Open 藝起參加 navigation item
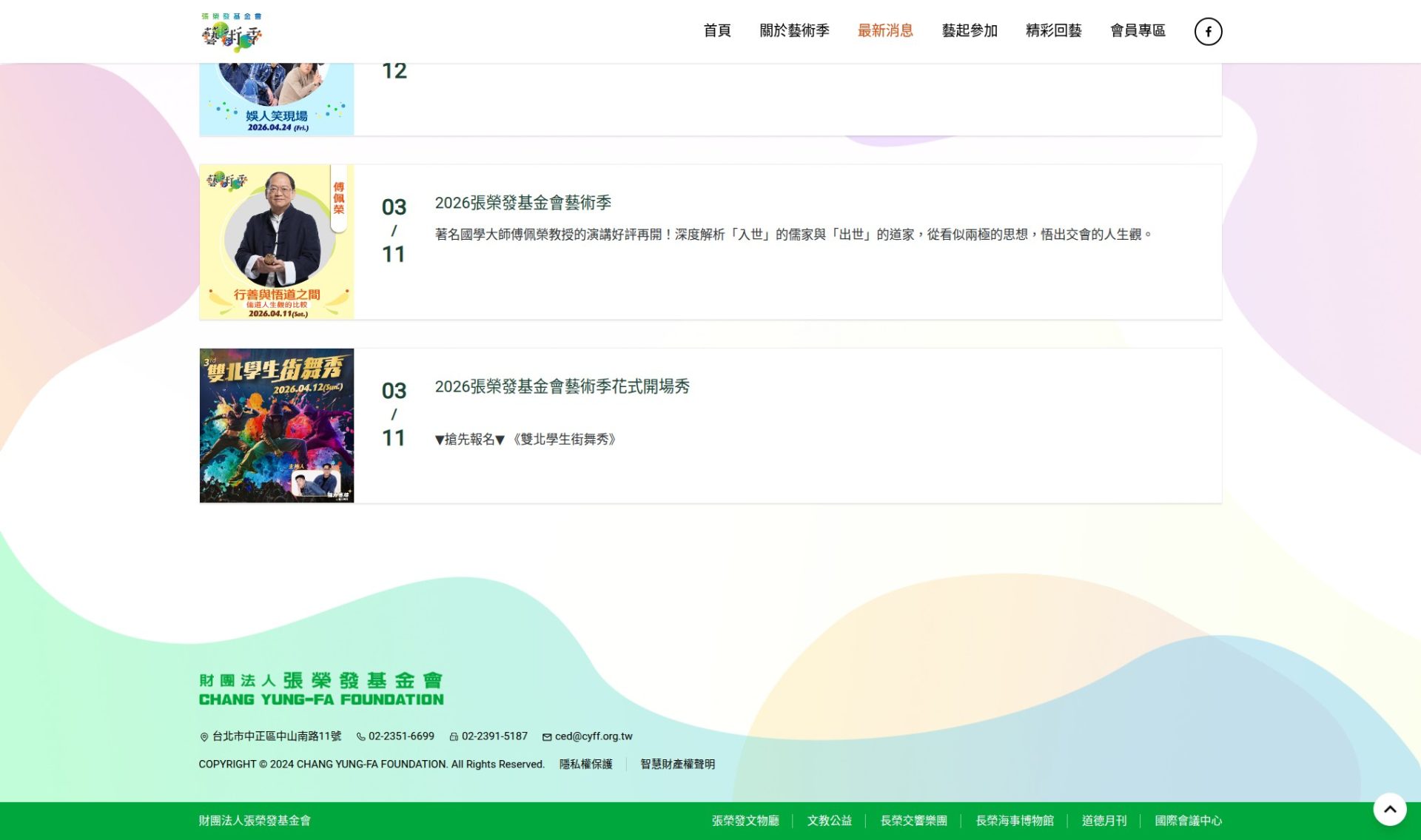This screenshot has width=1421, height=840. click(x=970, y=30)
